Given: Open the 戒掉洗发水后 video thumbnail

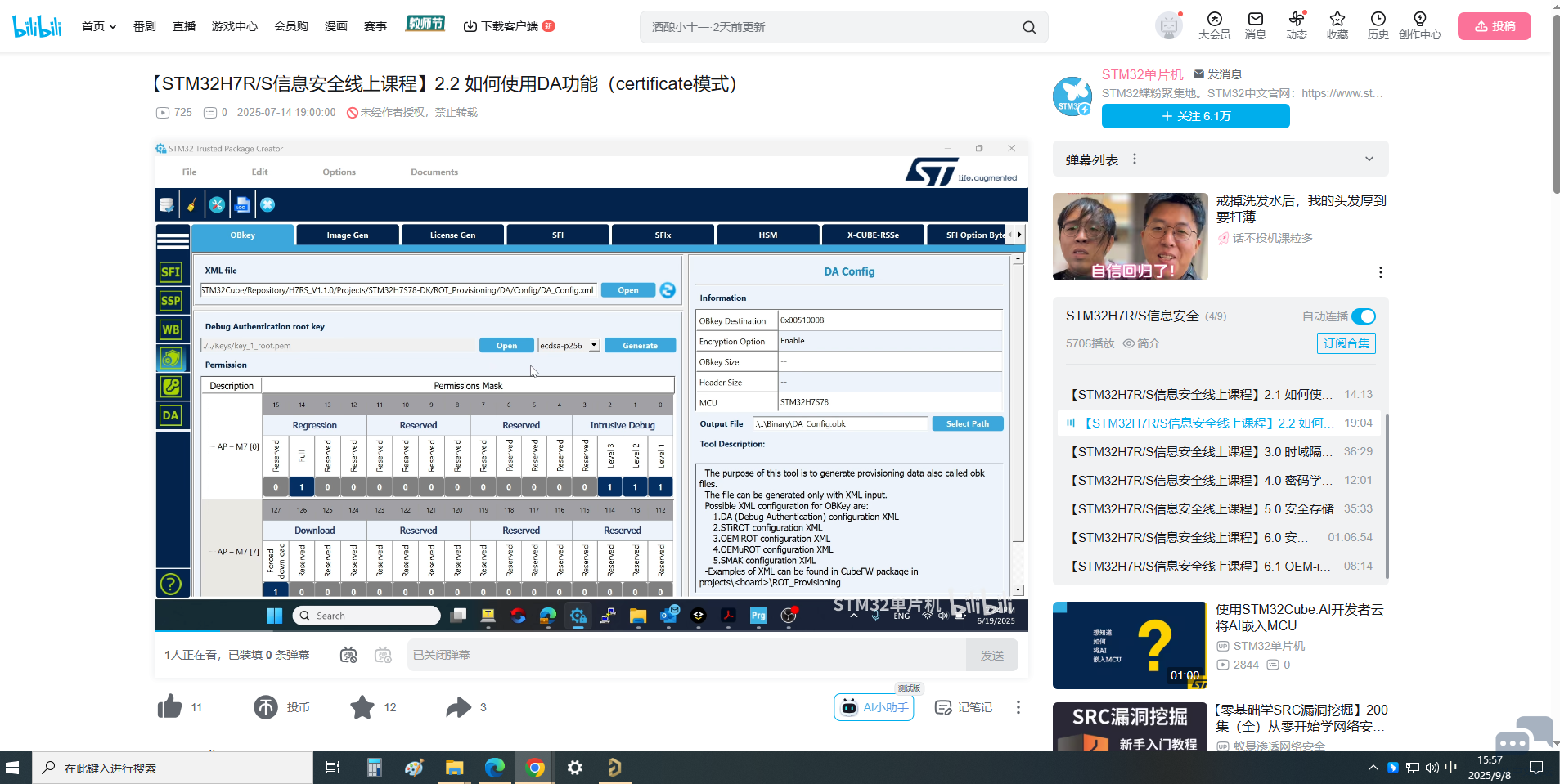Looking at the screenshot, I should coord(1131,236).
